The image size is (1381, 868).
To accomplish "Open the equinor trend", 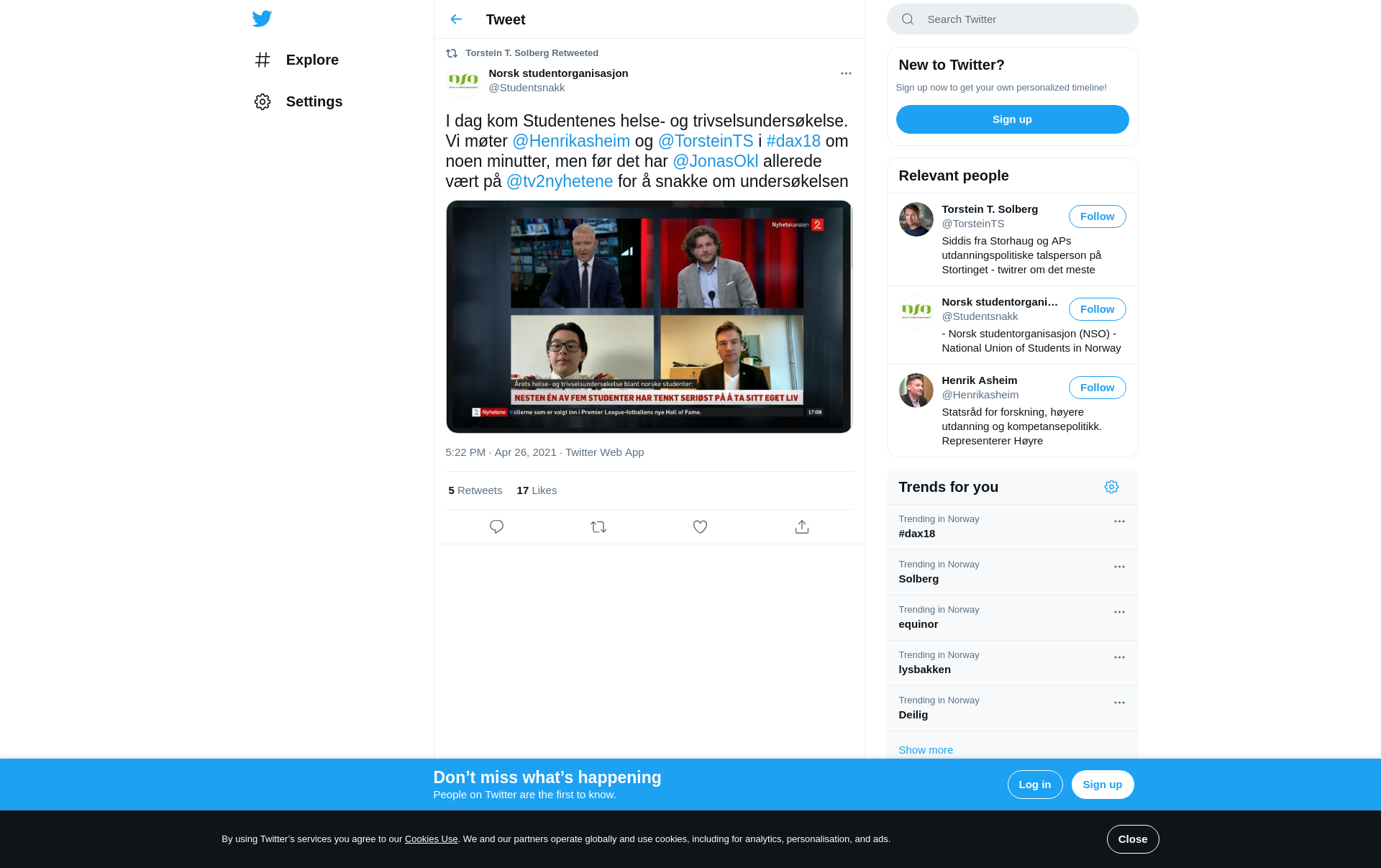I will pyautogui.click(x=1013, y=618).
